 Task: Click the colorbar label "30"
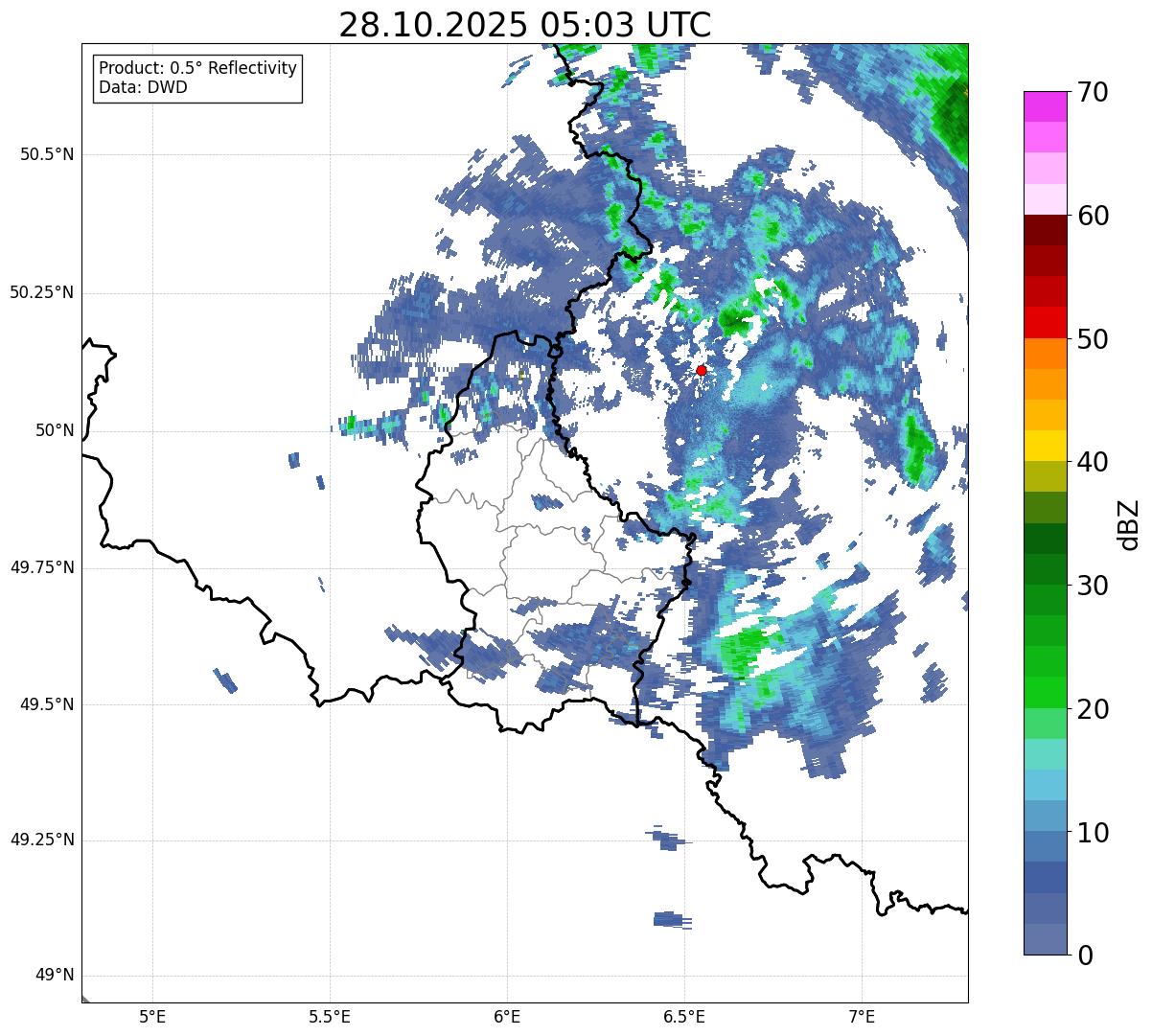point(1093,586)
